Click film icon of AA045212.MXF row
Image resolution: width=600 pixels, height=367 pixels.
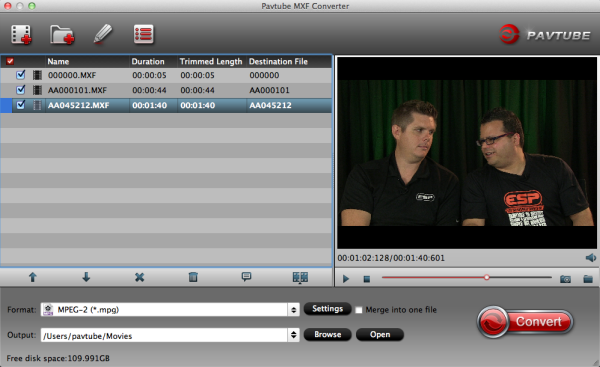(37, 105)
